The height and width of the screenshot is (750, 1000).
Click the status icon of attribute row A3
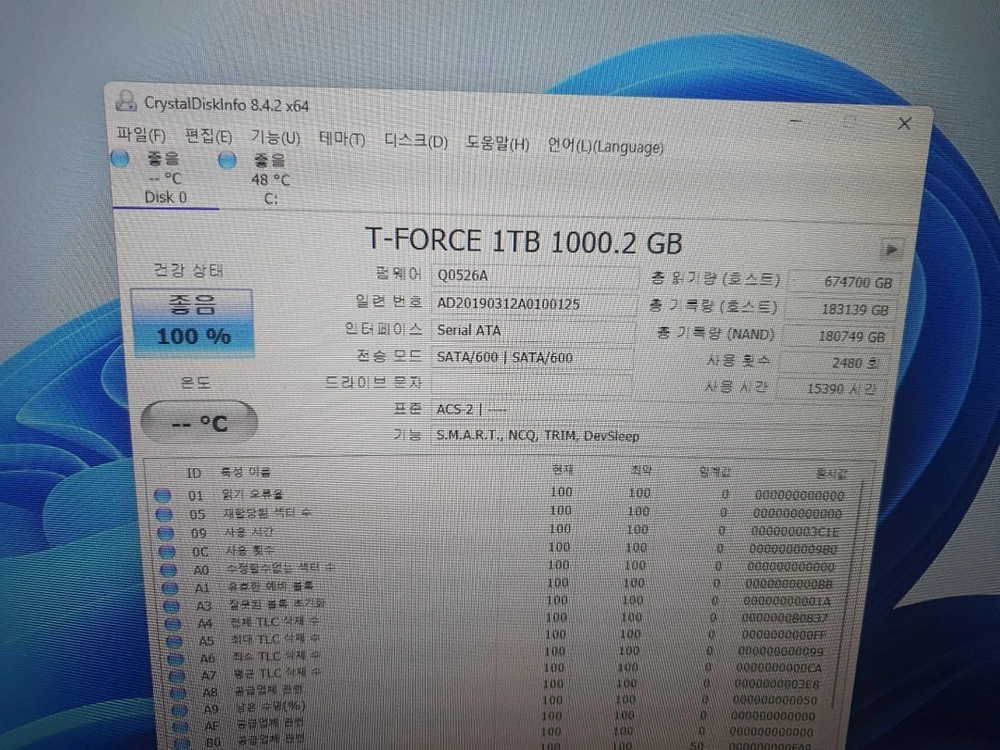(x=171, y=606)
